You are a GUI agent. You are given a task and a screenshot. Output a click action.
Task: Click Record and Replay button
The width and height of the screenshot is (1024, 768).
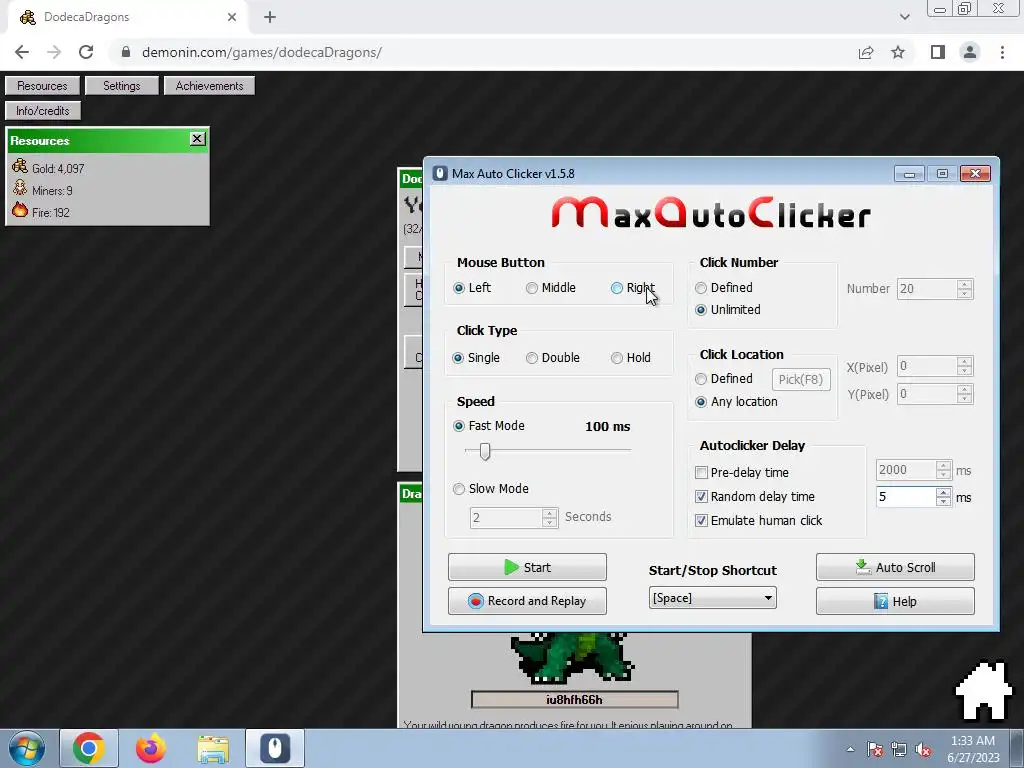click(x=527, y=601)
